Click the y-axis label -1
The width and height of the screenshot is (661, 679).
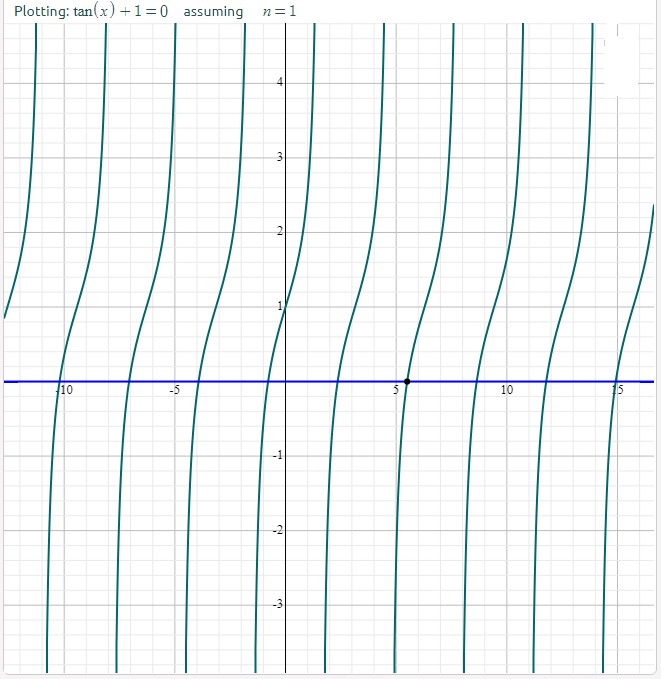tap(278, 456)
